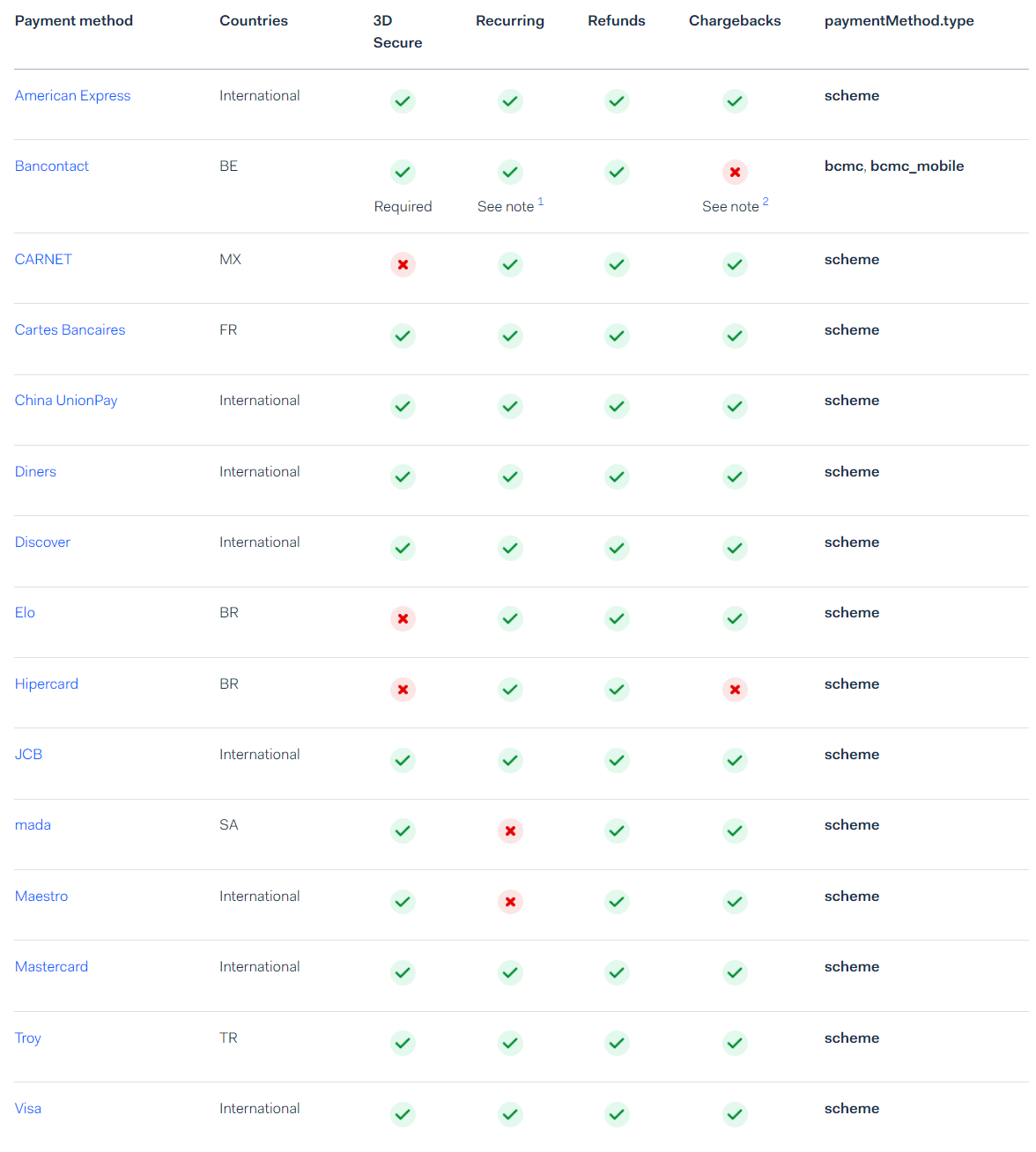Image resolution: width=1036 pixels, height=1152 pixels.
Task: Open footnote 2 beside Bancontact Chargebacks note
Action: [x=766, y=203]
